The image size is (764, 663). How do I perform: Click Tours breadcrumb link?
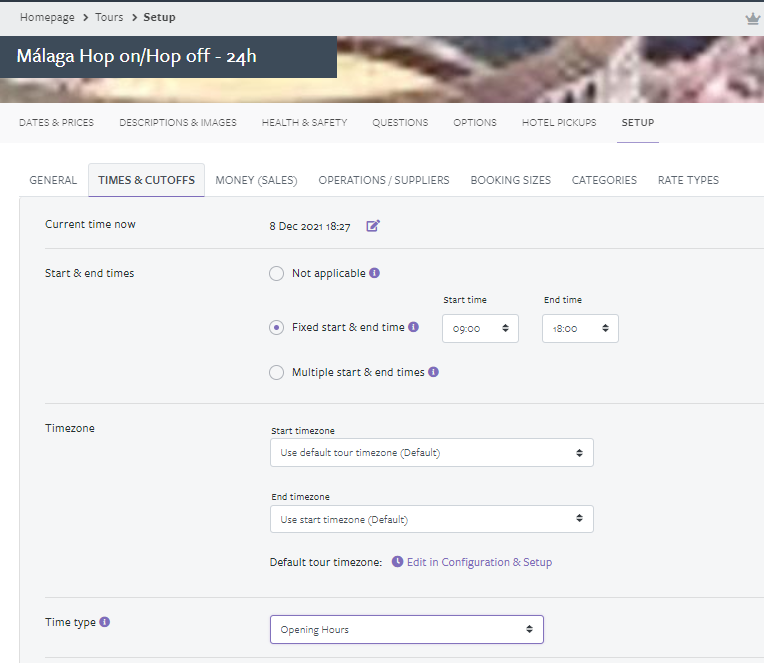tap(109, 18)
